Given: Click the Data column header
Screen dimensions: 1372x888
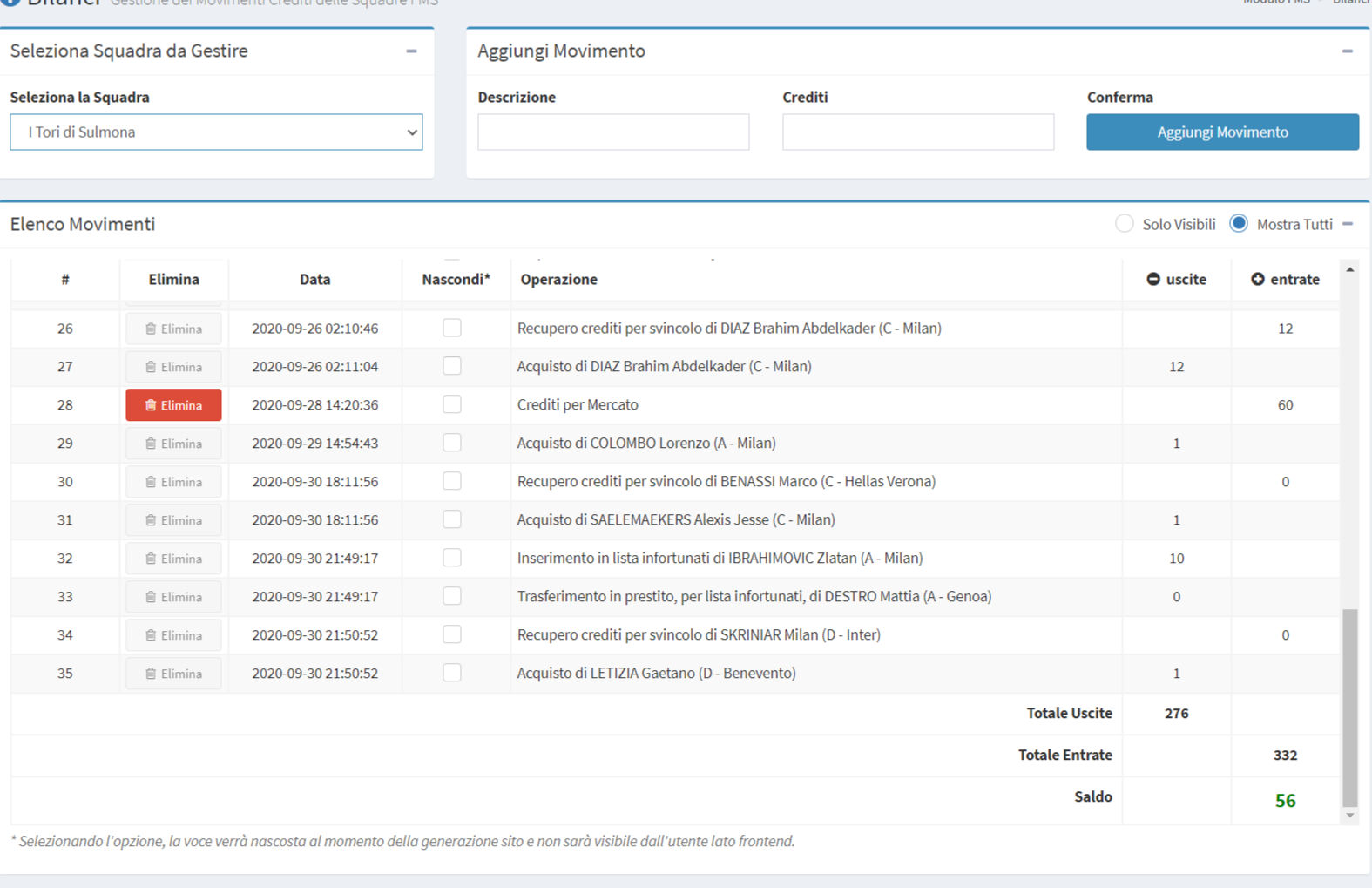Looking at the screenshot, I should coord(314,280).
